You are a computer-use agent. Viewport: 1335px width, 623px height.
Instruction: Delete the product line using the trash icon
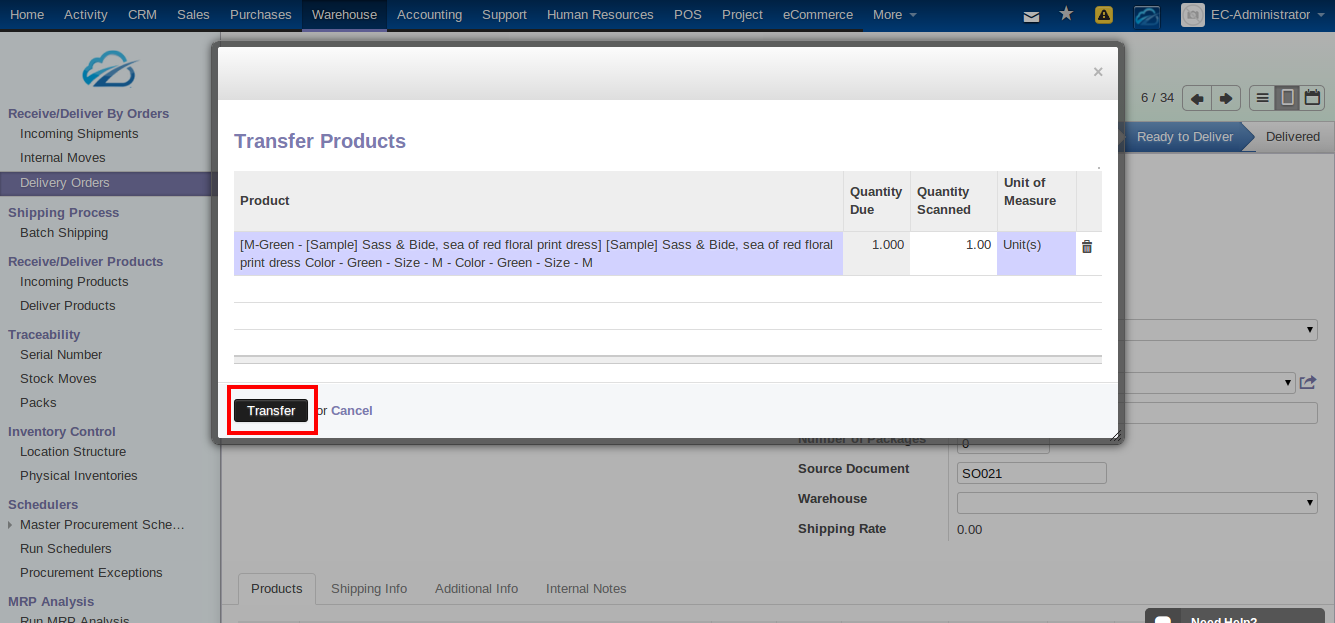[x=1086, y=245]
